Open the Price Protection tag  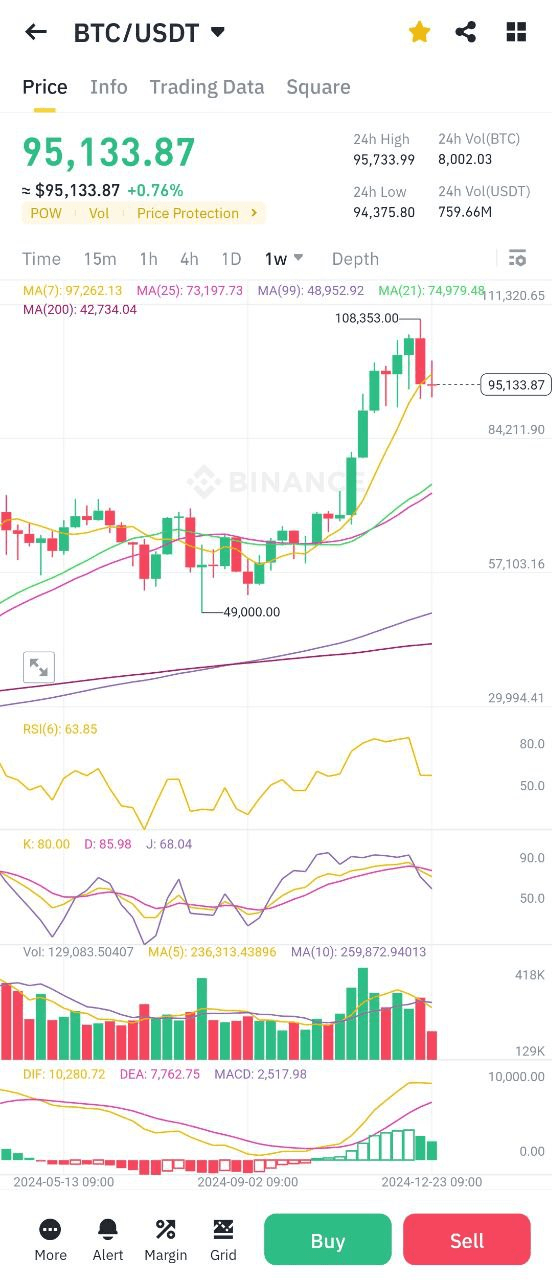pos(188,213)
